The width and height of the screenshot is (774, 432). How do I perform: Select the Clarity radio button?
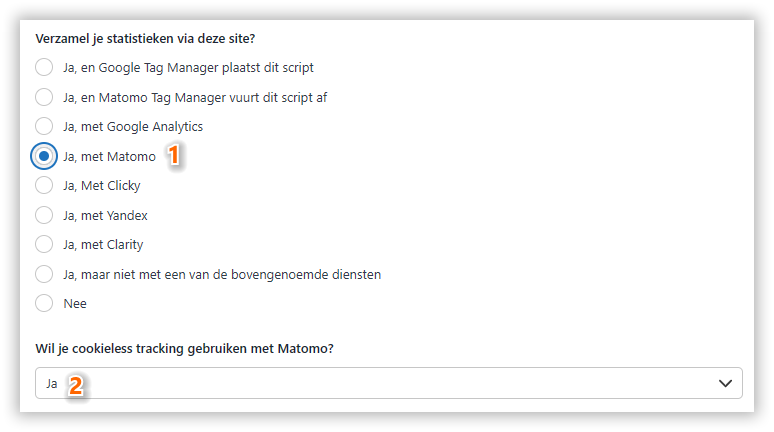tap(44, 244)
